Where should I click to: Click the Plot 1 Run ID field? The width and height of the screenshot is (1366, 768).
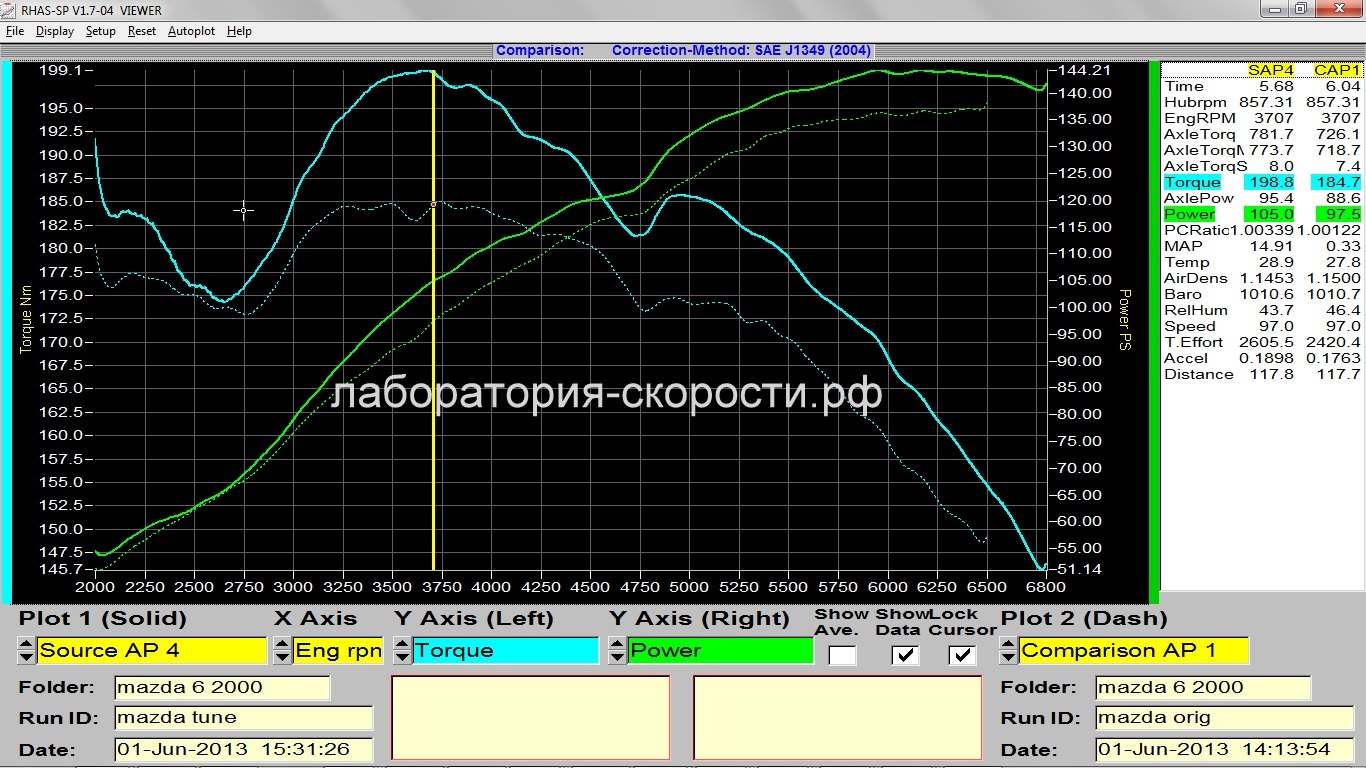[243, 718]
